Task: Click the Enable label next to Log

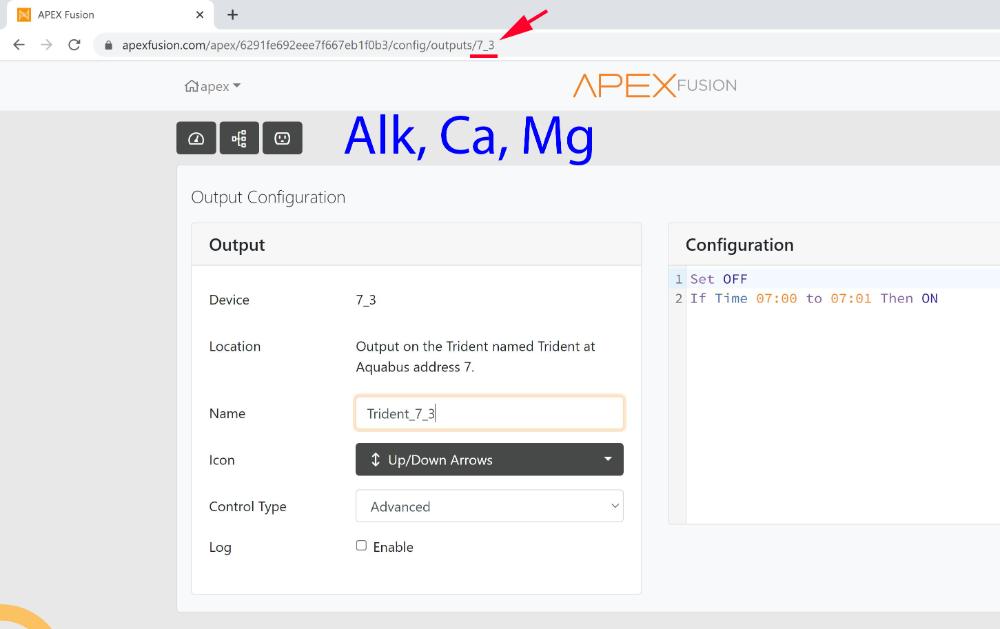Action: pyautogui.click(x=393, y=547)
